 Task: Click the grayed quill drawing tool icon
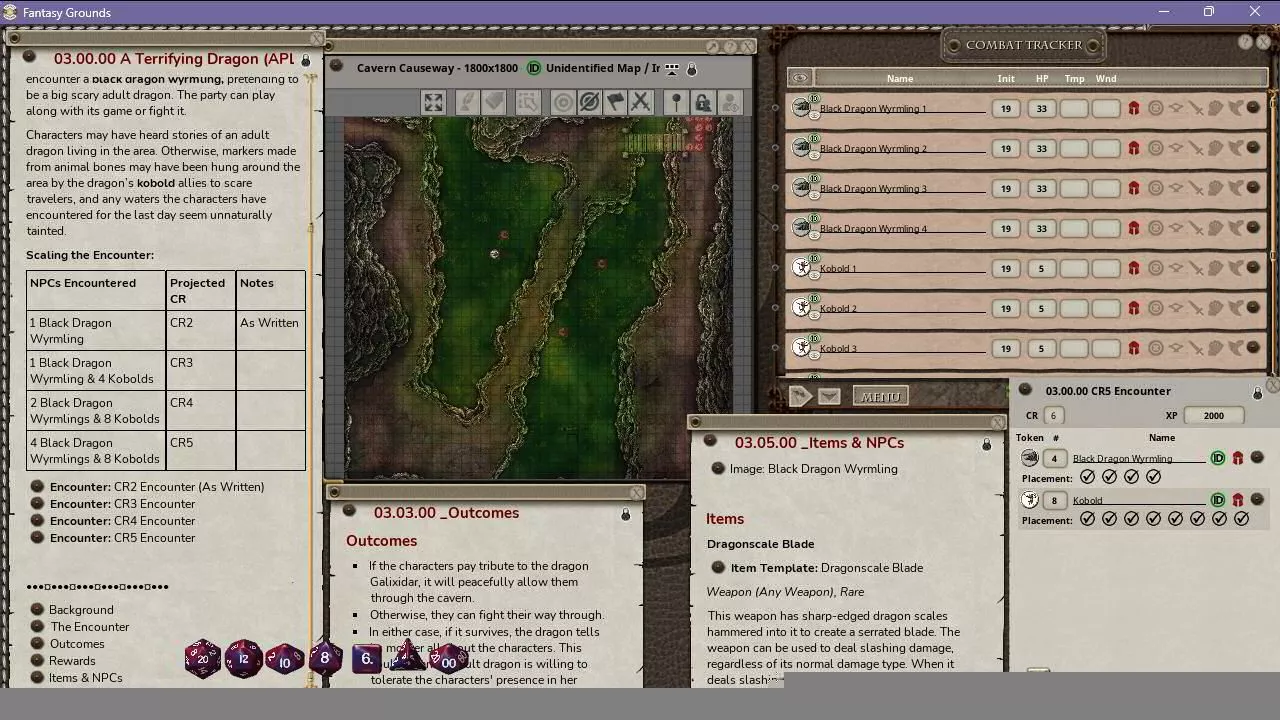(467, 102)
